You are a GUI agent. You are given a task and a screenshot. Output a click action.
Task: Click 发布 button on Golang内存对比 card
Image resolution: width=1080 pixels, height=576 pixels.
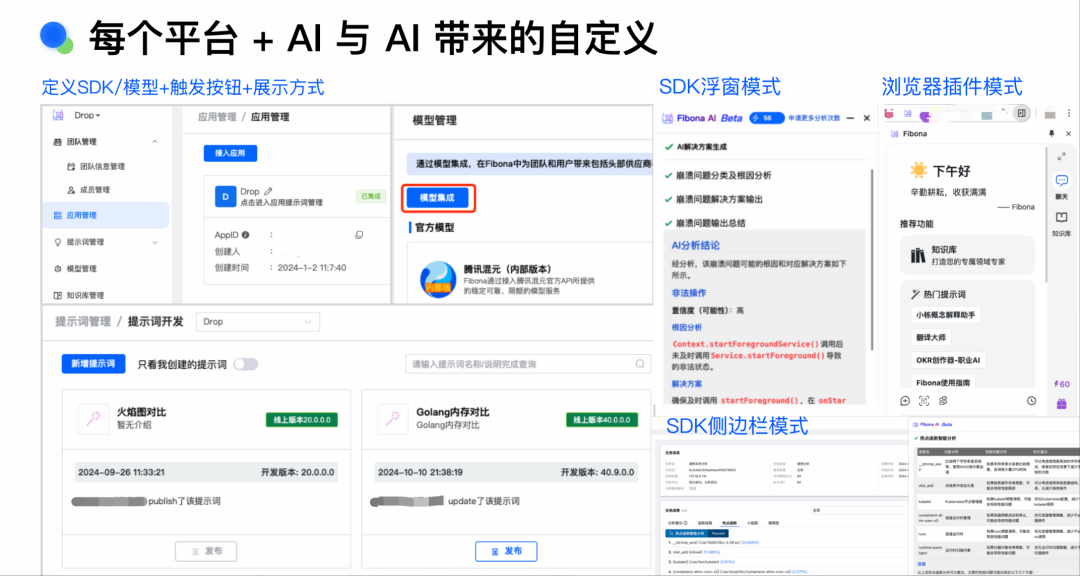click(x=506, y=551)
